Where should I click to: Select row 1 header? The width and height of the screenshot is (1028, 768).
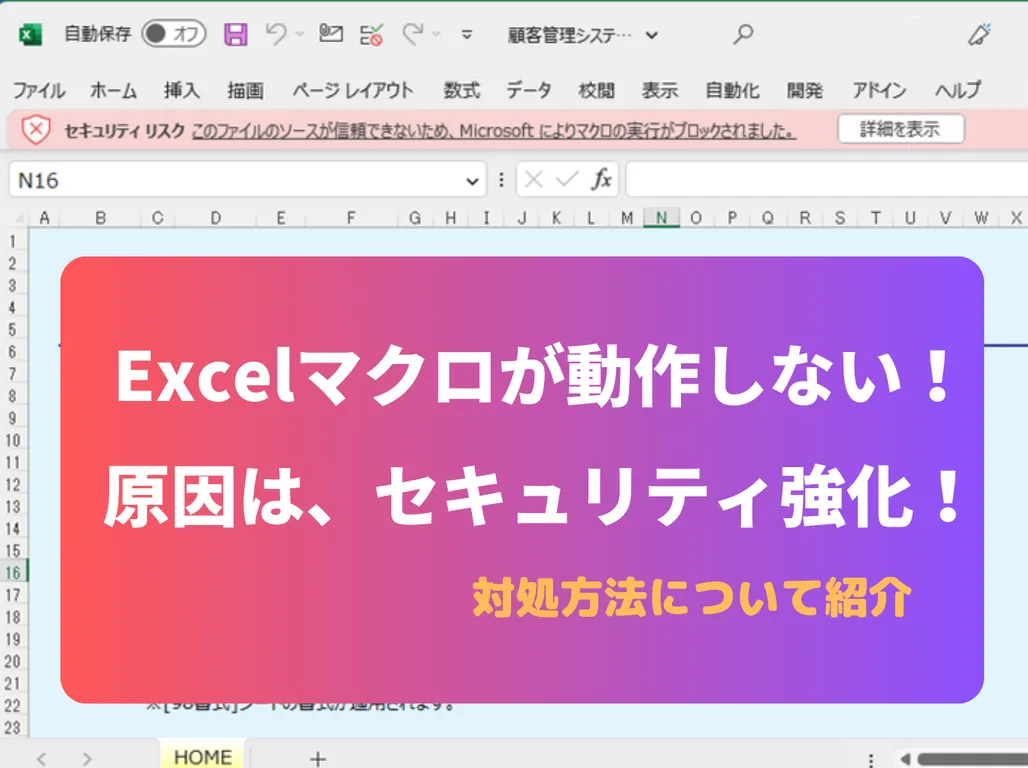[13, 241]
